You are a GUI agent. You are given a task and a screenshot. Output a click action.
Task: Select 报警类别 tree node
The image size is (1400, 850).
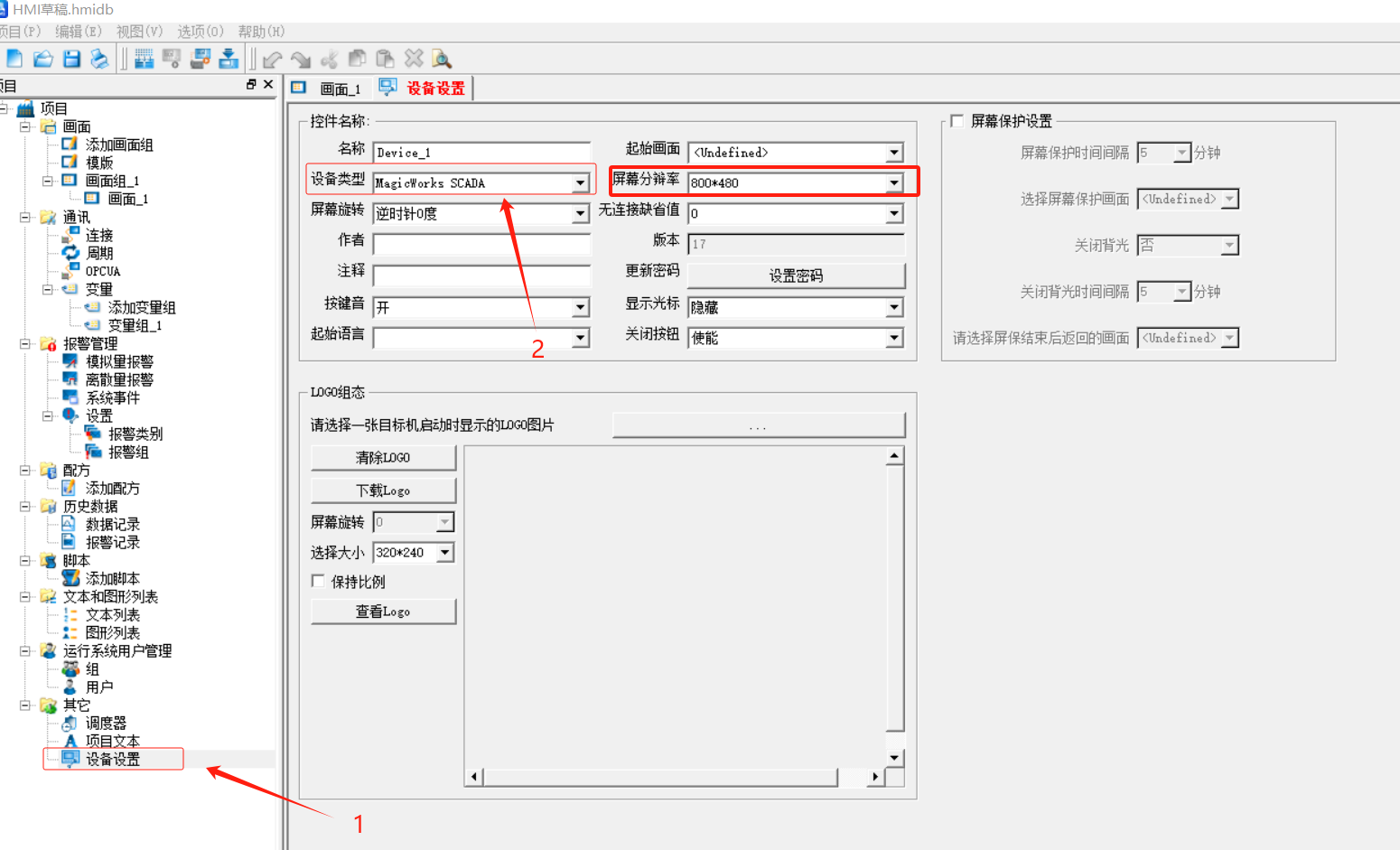point(135,434)
